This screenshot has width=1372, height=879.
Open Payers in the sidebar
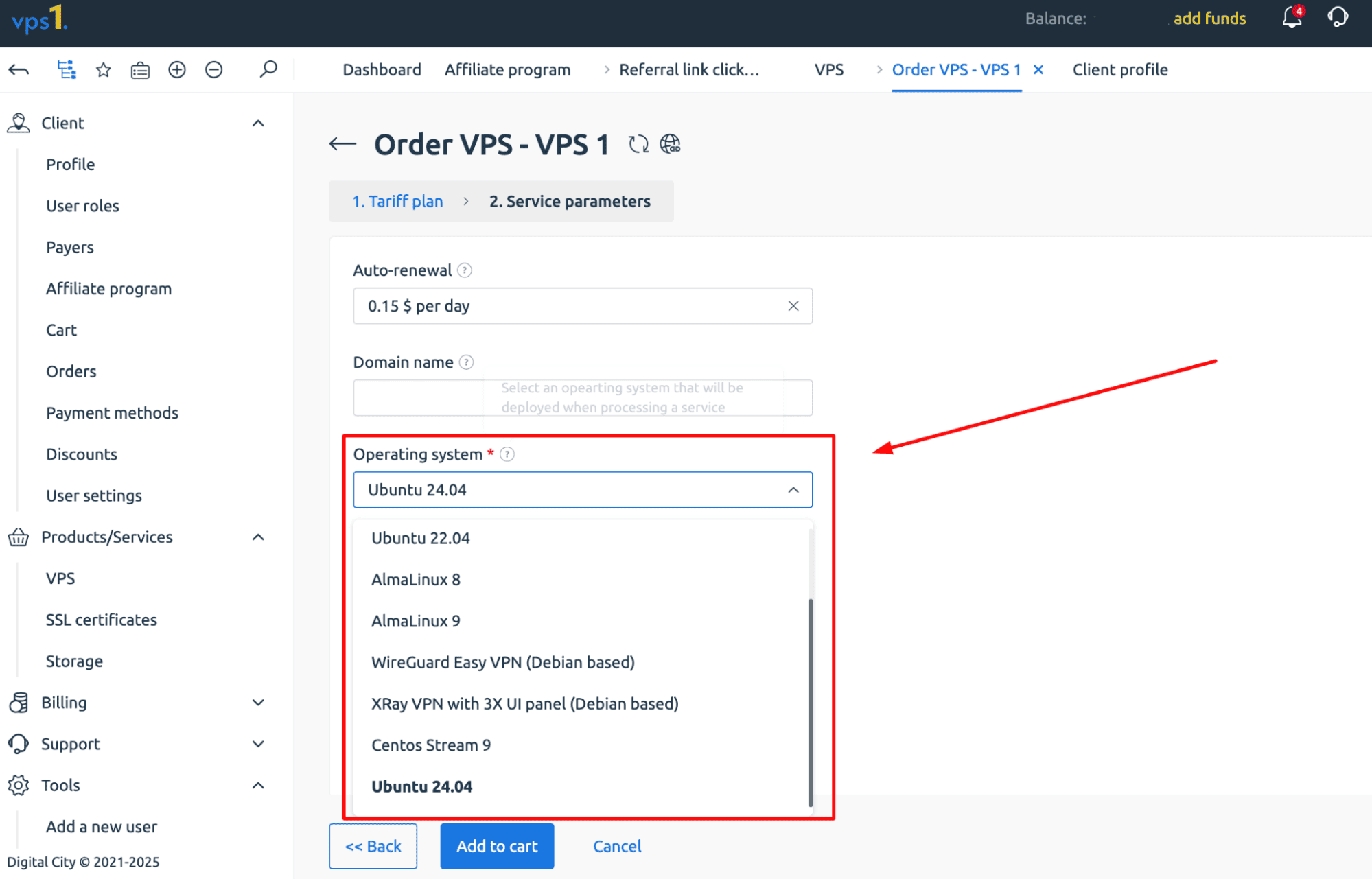(x=69, y=248)
